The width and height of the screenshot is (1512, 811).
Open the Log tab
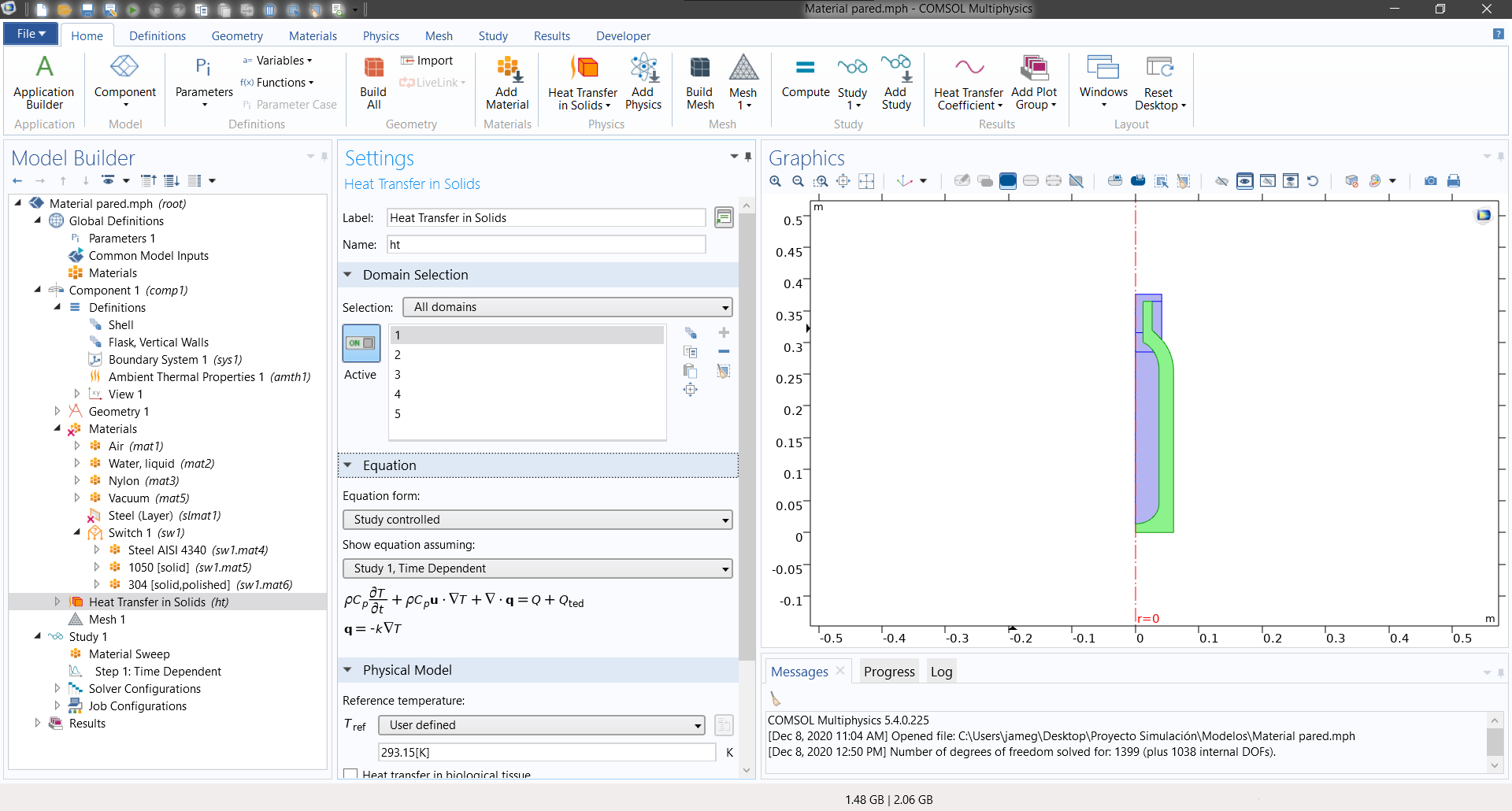click(x=941, y=672)
